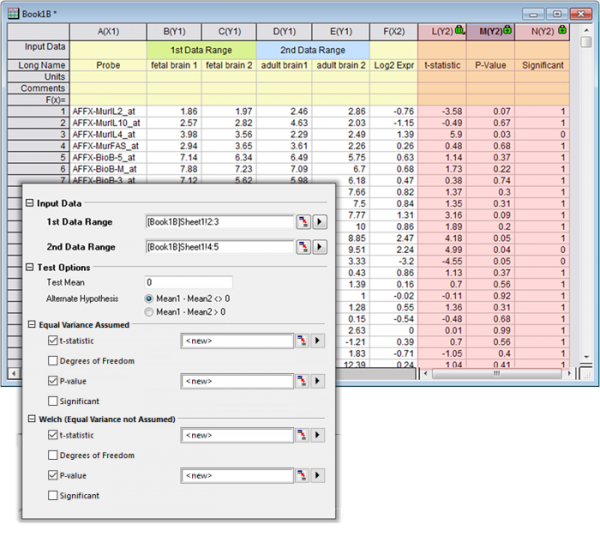Image resolution: width=600 pixels, height=543 pixels.
Task: Select column header F(X2)
Action: [394, 32]
